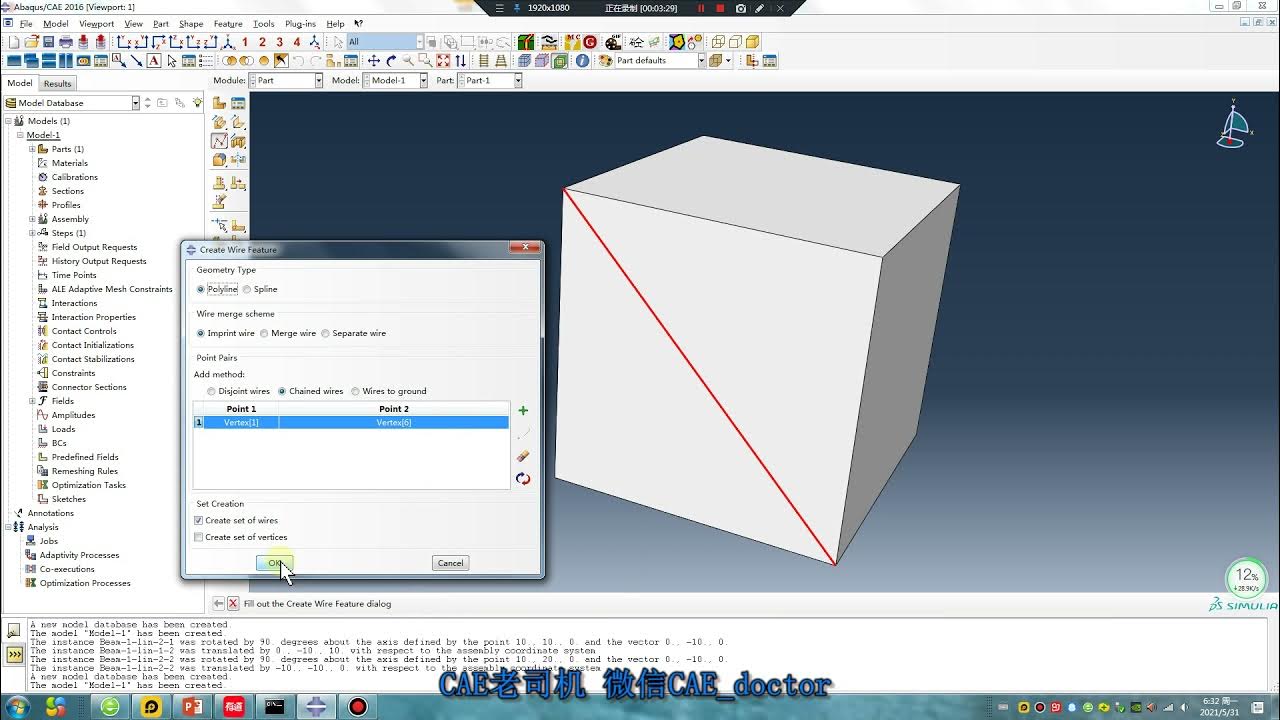
Task: Open the selection filter All dropdown
Action: pos(420,42)
